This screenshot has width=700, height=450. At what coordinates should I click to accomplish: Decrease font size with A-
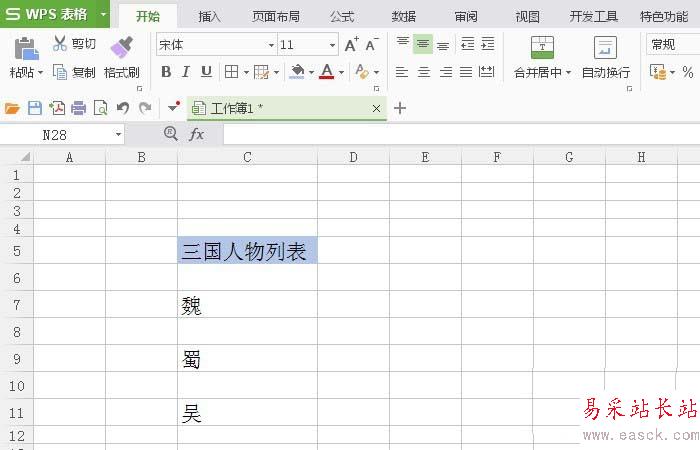[x=372, y=44]
